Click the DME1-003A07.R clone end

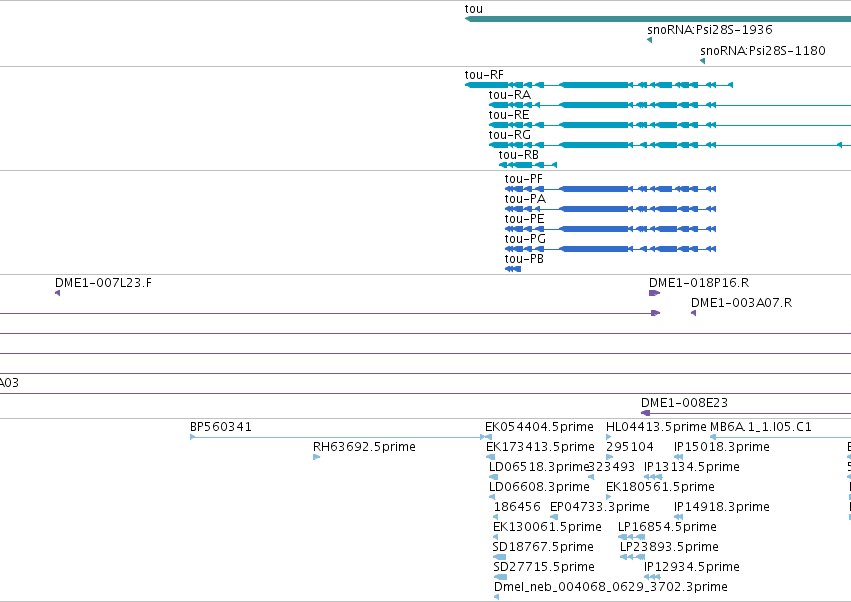(694, 313)
